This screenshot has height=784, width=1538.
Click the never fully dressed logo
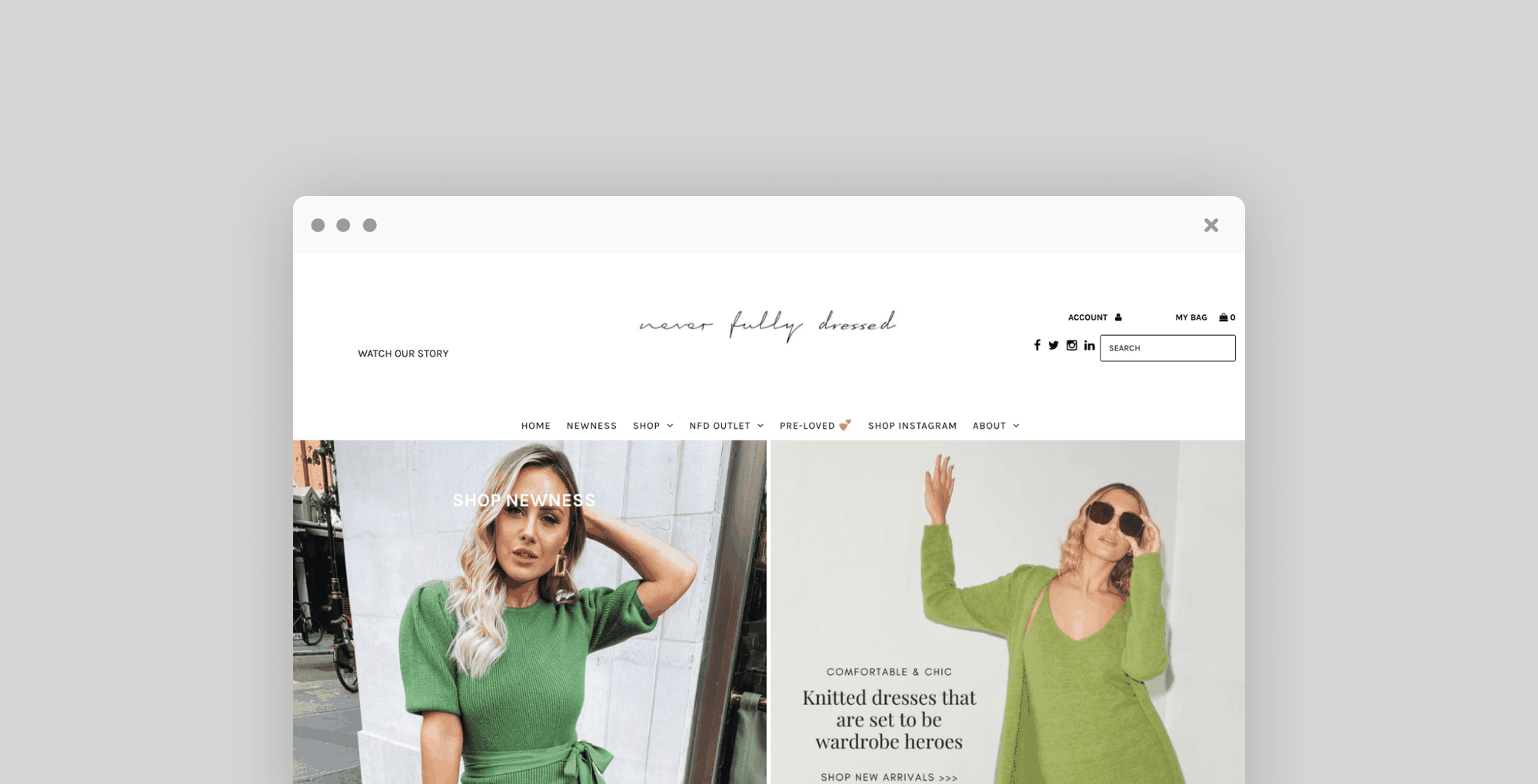(767, 325)
